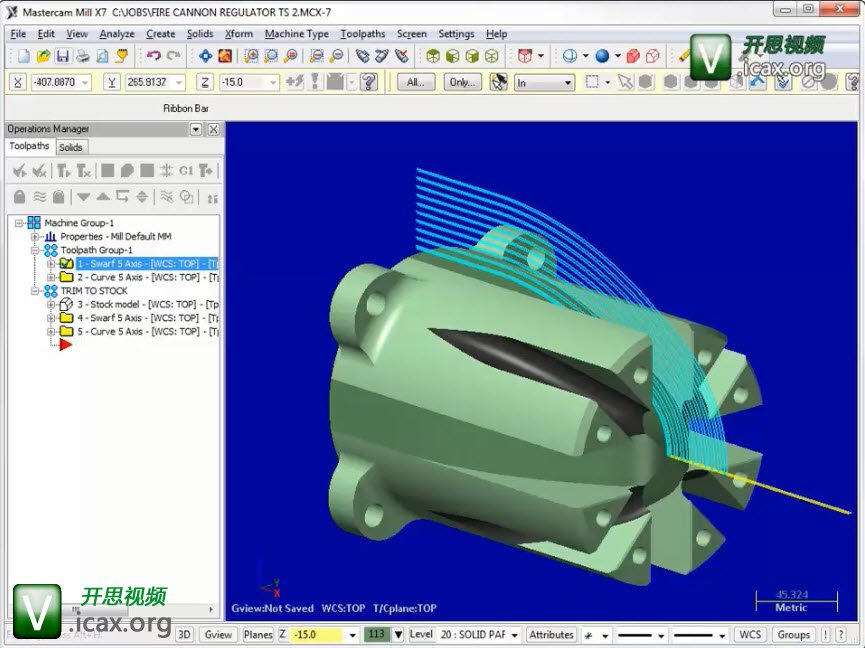Viewport: 865px width, 648px height.
Task: Move insert arrow down with triangle icon
Action: (x=83, y=197)
